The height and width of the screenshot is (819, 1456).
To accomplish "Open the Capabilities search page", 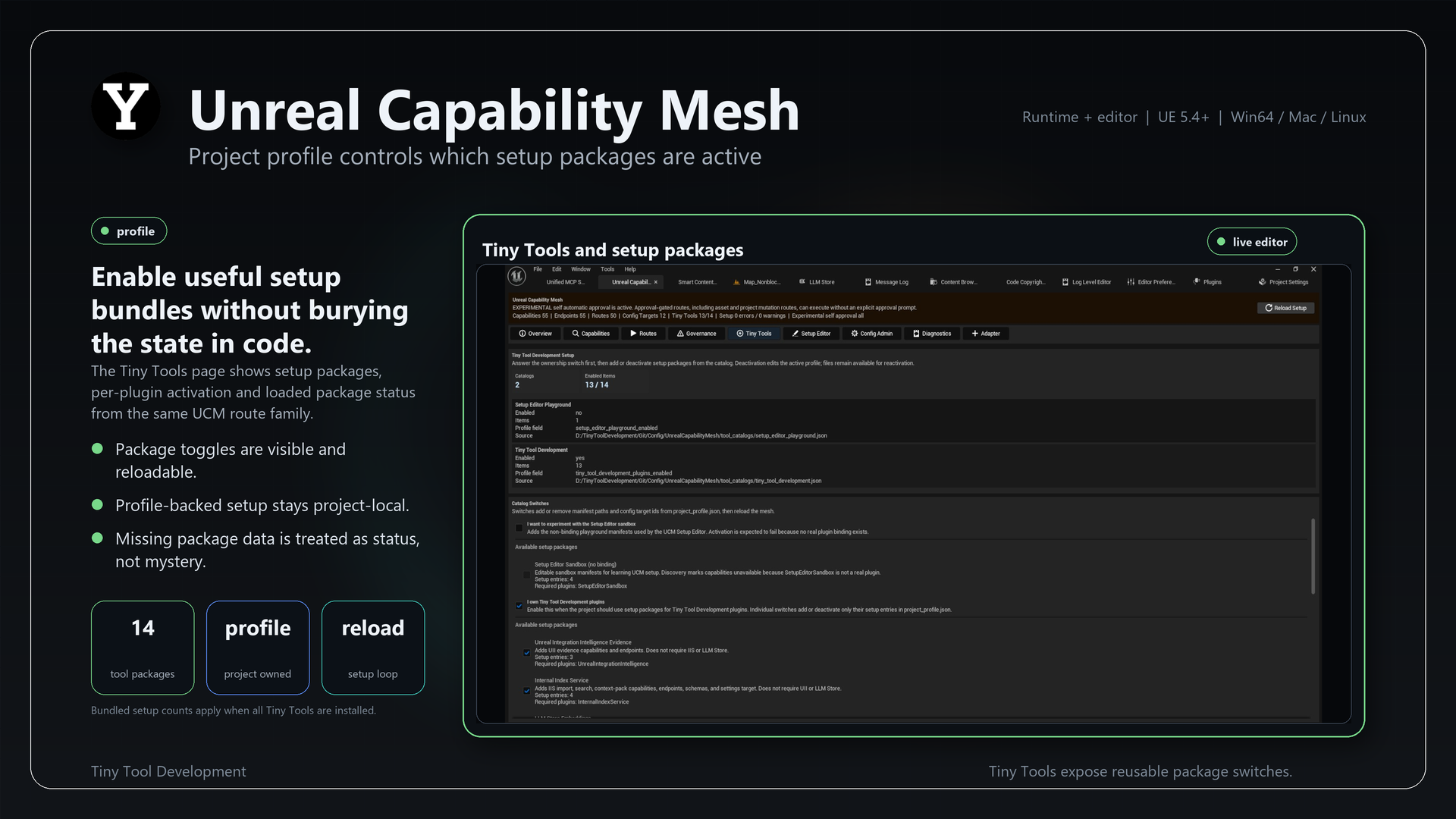I will [x=591, y=334].
